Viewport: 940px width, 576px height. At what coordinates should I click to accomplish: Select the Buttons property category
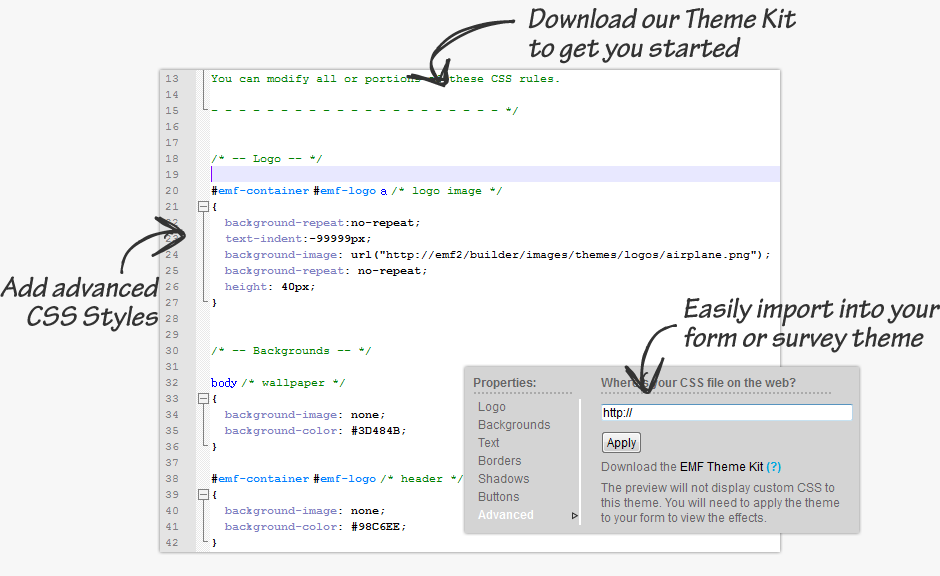(498, 497)
